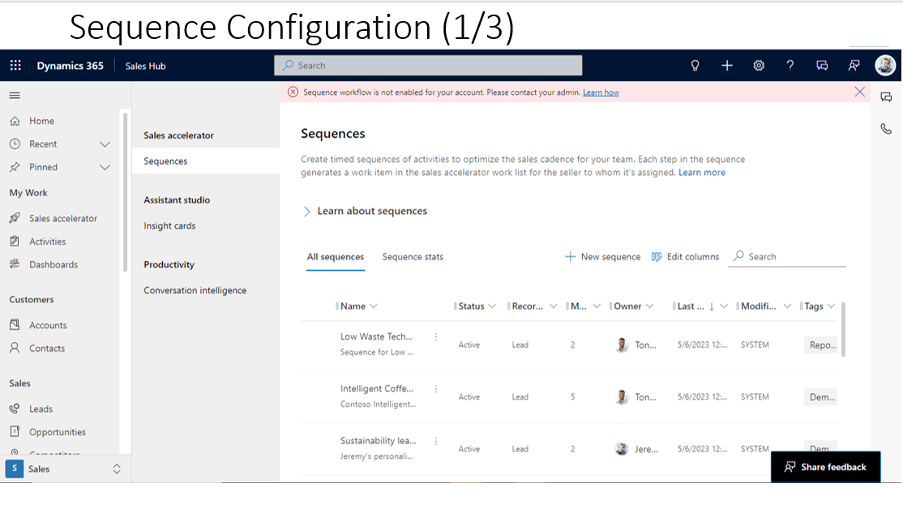Click the New sequence button
Viewport: 904px width, 510px height.
[602, 257]
